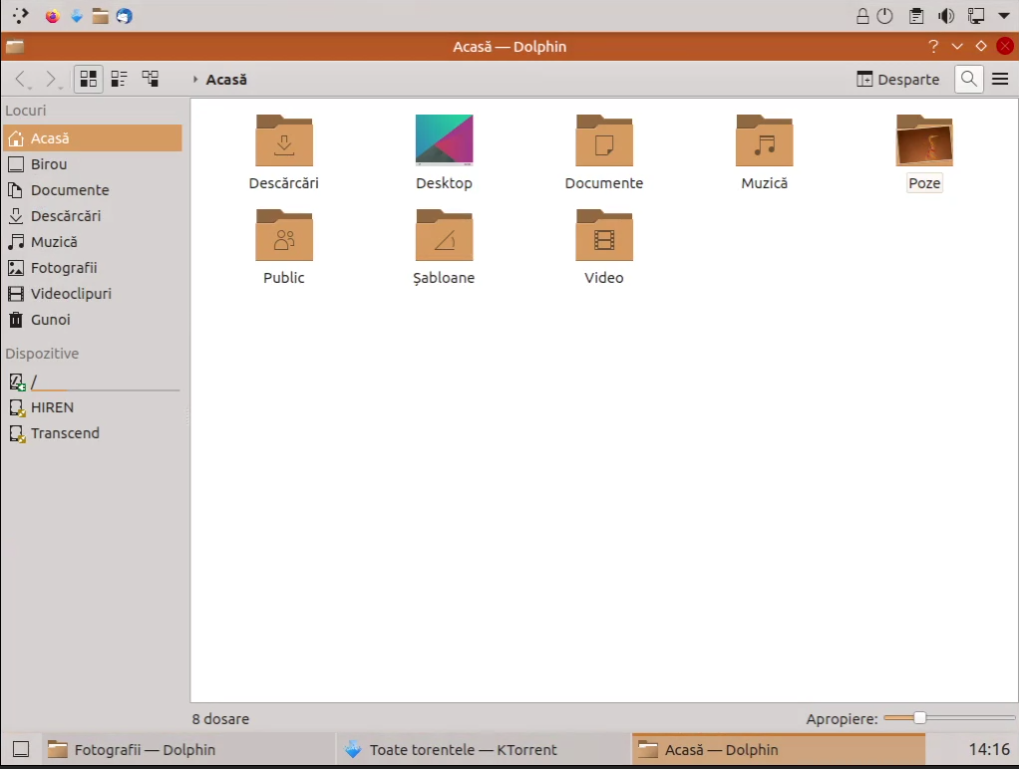Click the Poze folder label
1019x769 pixels.
[924, 183]
